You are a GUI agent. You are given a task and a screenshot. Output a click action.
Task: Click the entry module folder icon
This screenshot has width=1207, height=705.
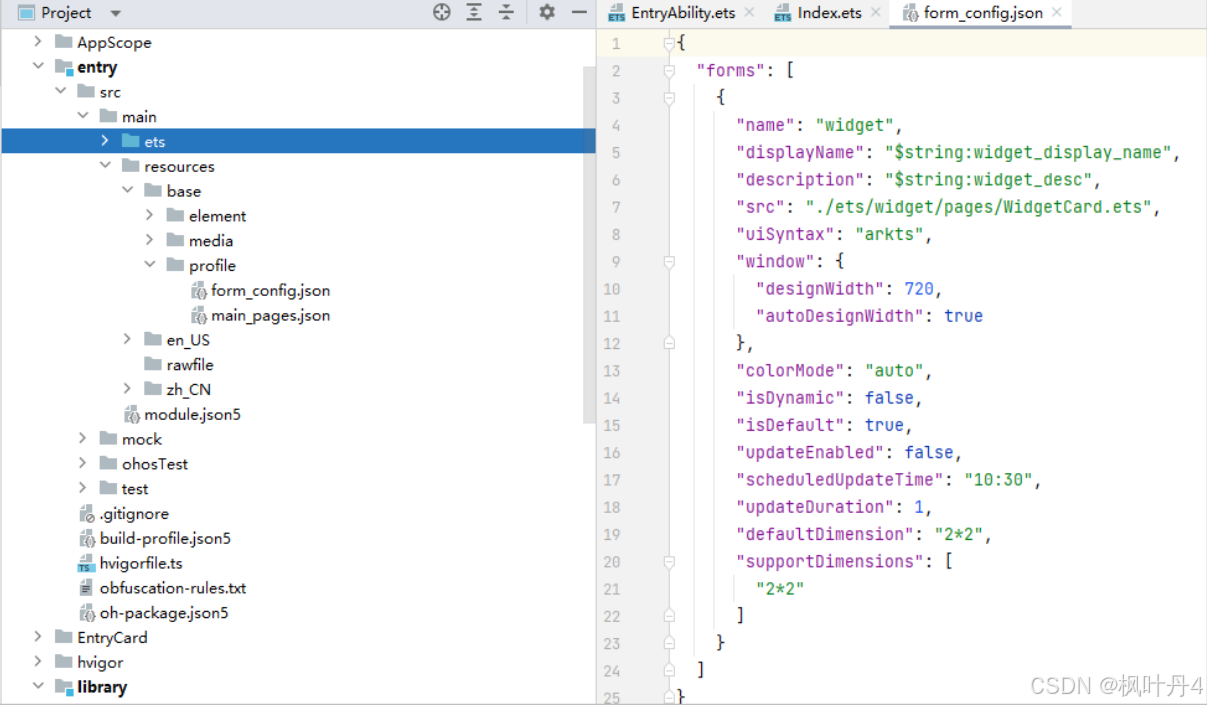(x=64, y=68)
